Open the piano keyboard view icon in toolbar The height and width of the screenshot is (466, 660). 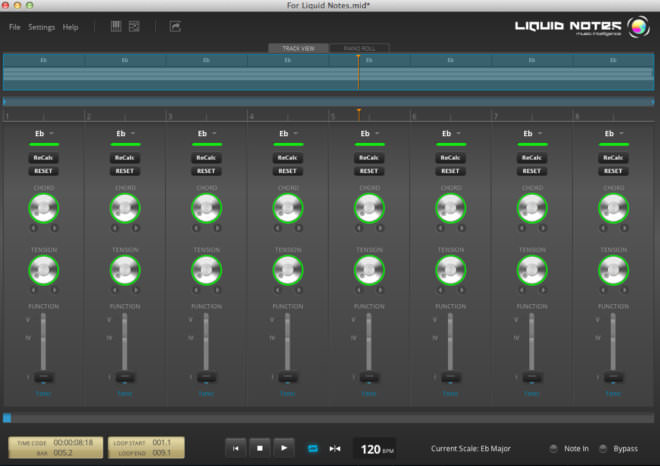116,27
